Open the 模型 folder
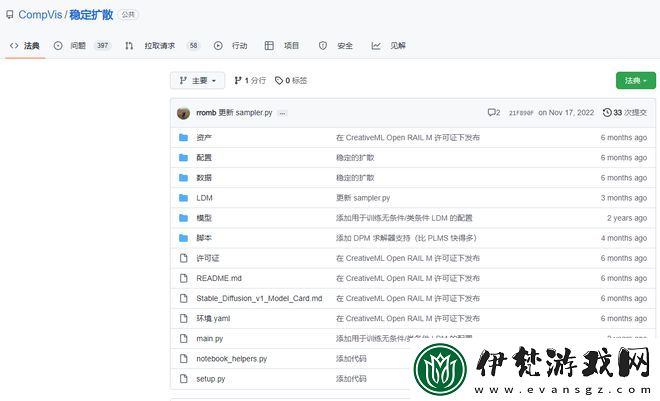This screenshot has height=401, width=660. pos(204,218)
